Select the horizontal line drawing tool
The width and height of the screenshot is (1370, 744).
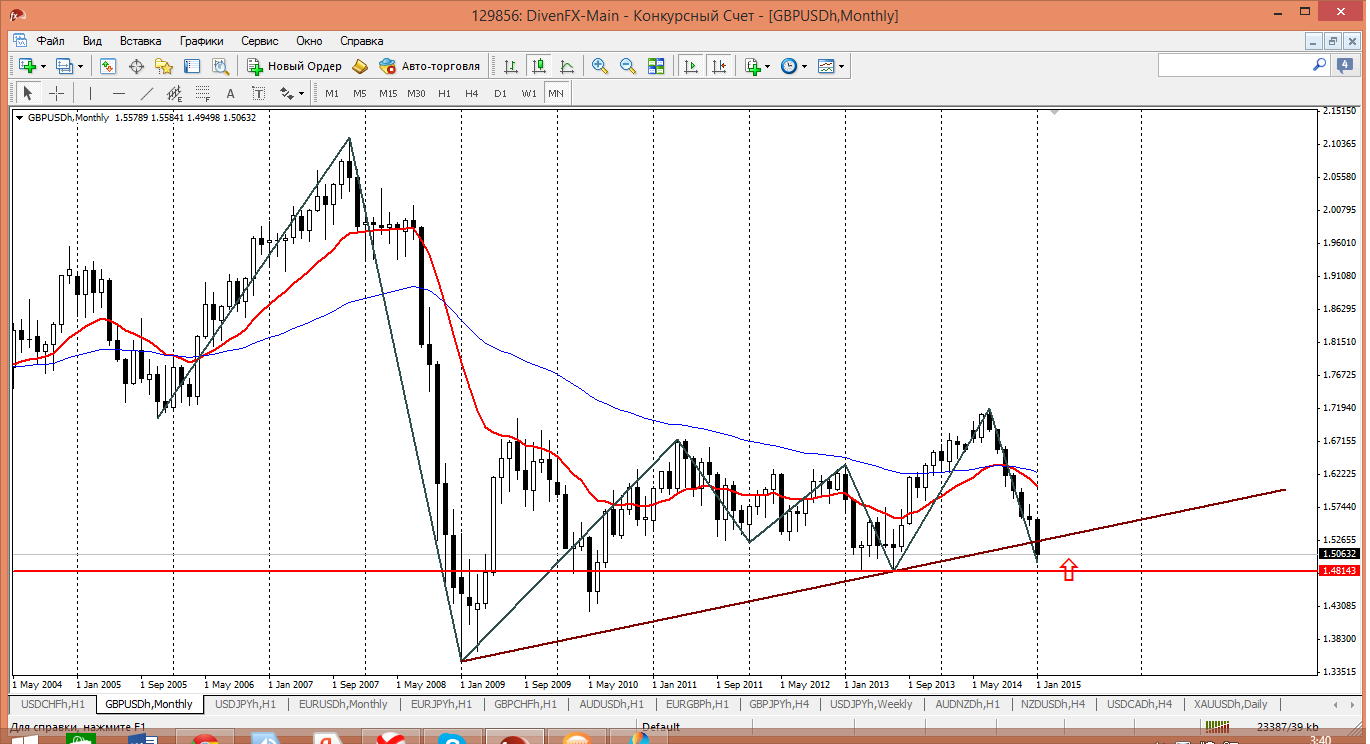(x=118, y=93)
